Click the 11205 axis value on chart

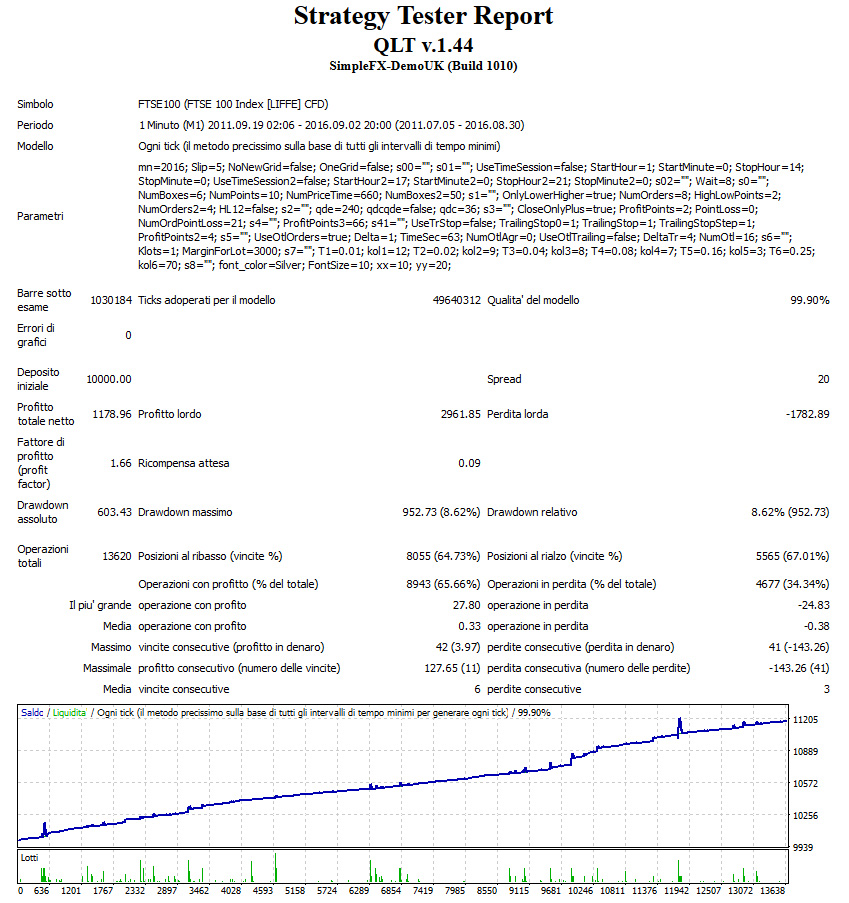tap(805, 720)
